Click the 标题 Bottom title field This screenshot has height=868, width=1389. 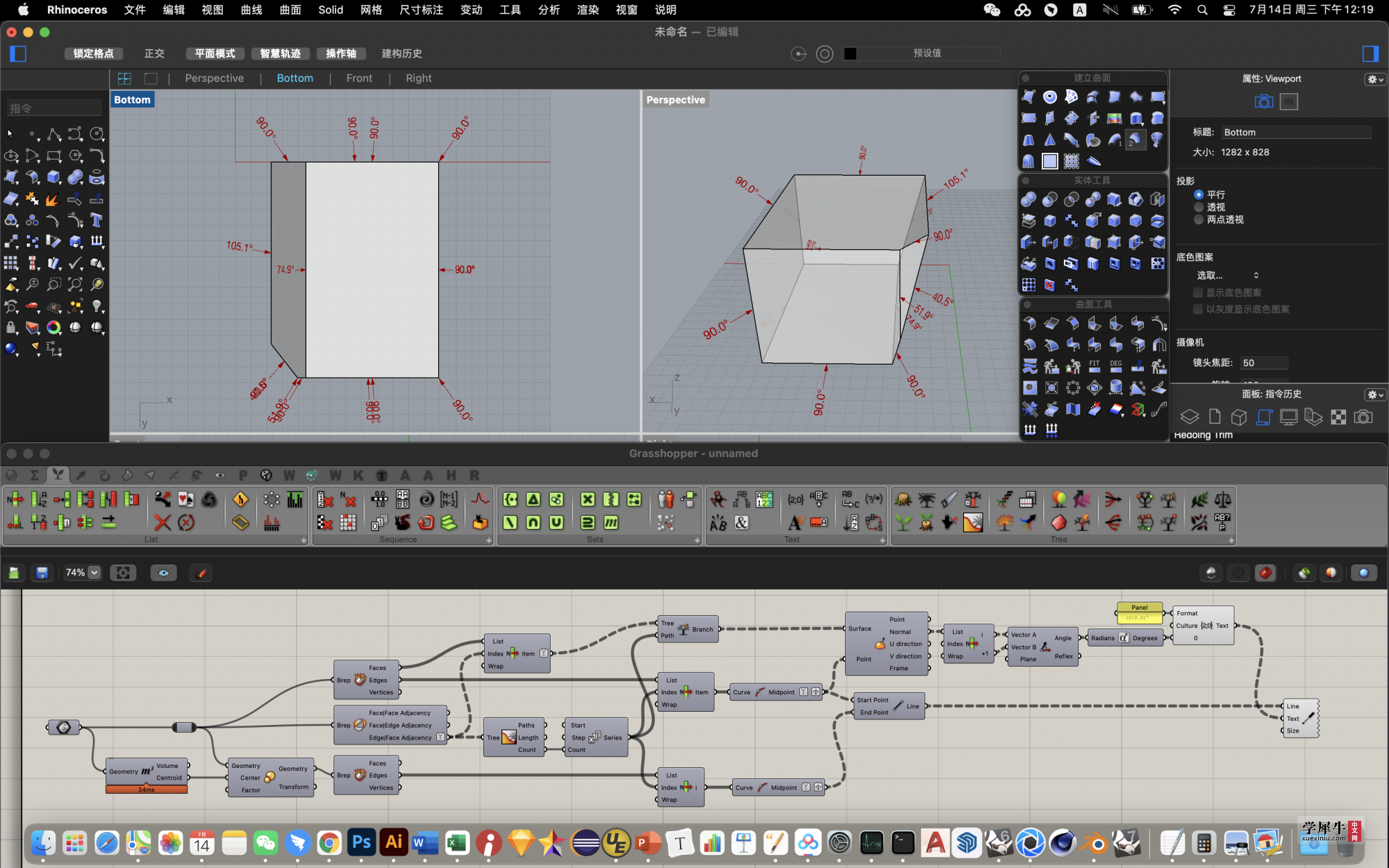pyautogui.click(x=1296, y=132)
